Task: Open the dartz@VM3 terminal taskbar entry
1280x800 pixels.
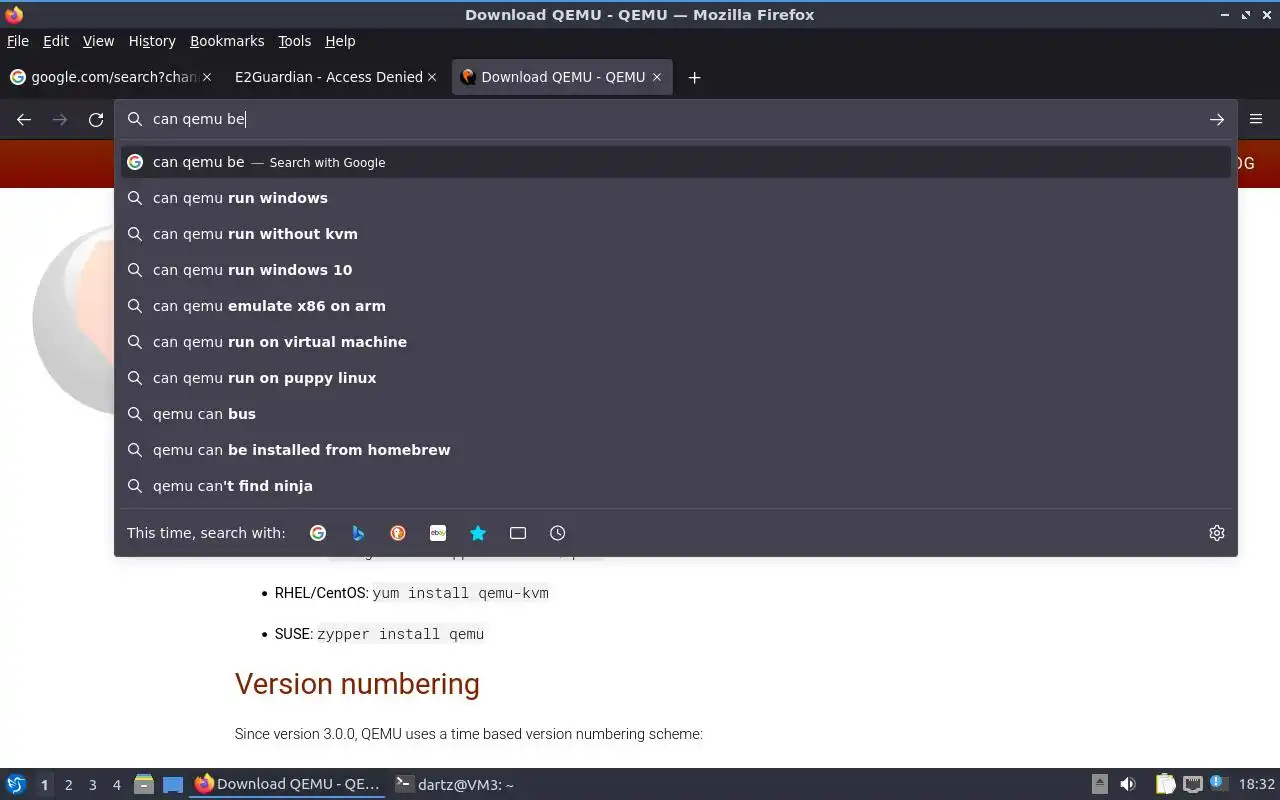Action: tap(455, 784)
